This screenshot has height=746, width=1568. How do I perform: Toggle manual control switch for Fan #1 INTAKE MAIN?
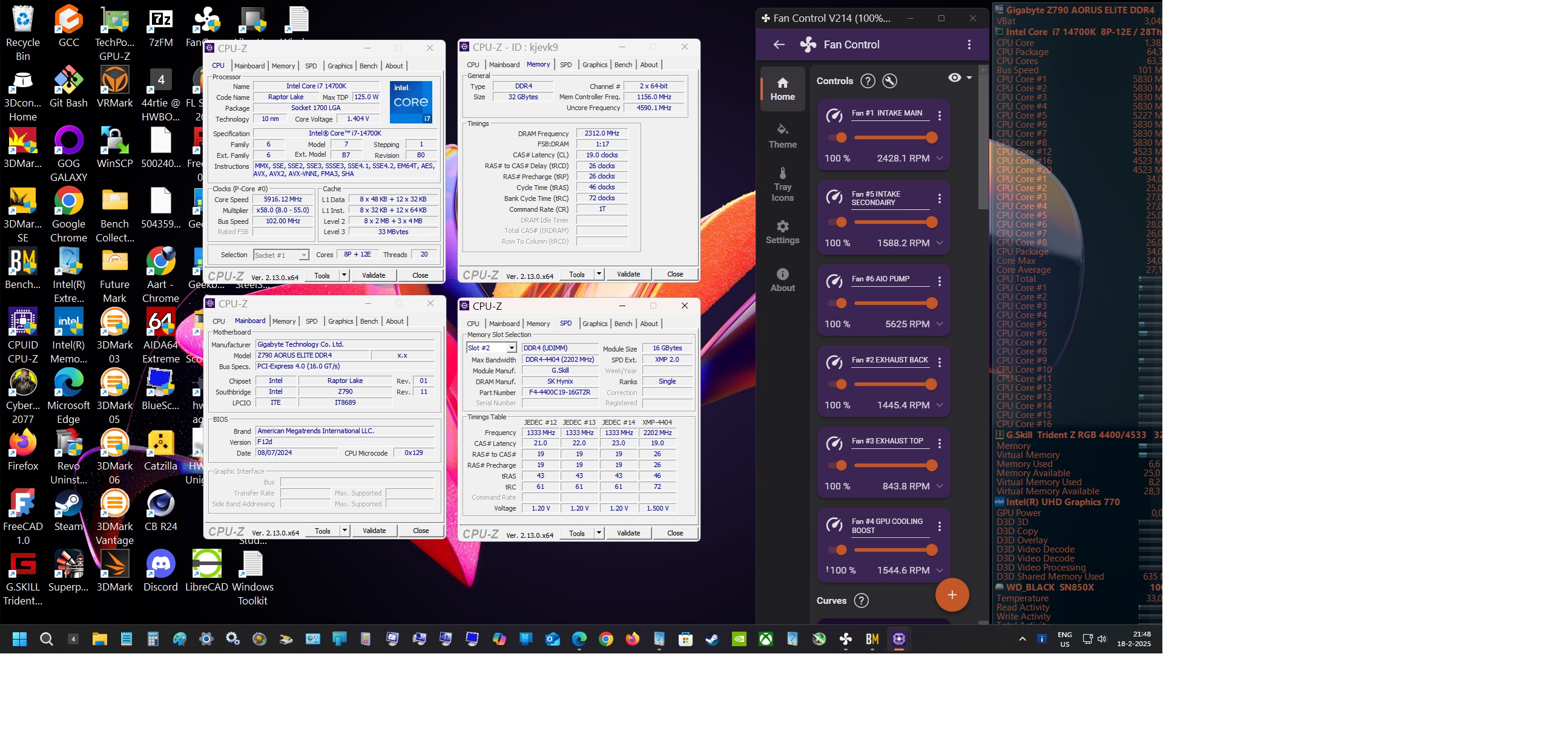pos(837,137)
